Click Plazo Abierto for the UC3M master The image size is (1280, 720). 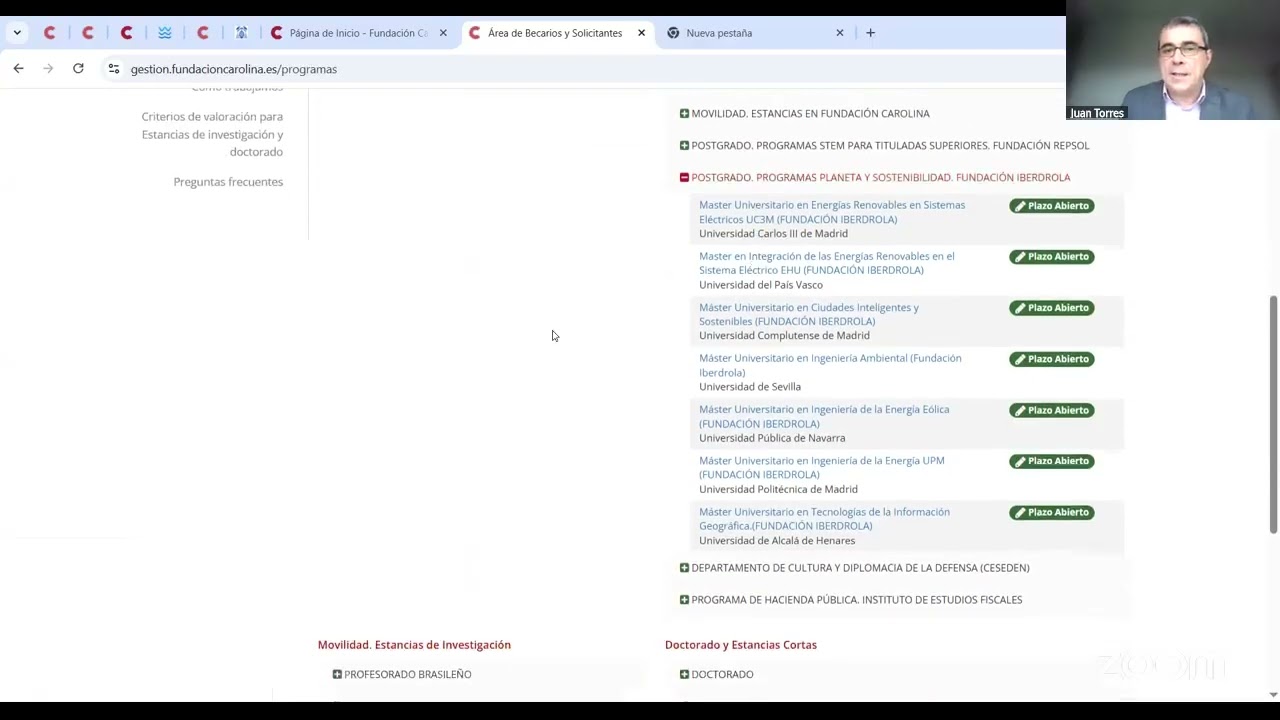(x=1052, y=206)
